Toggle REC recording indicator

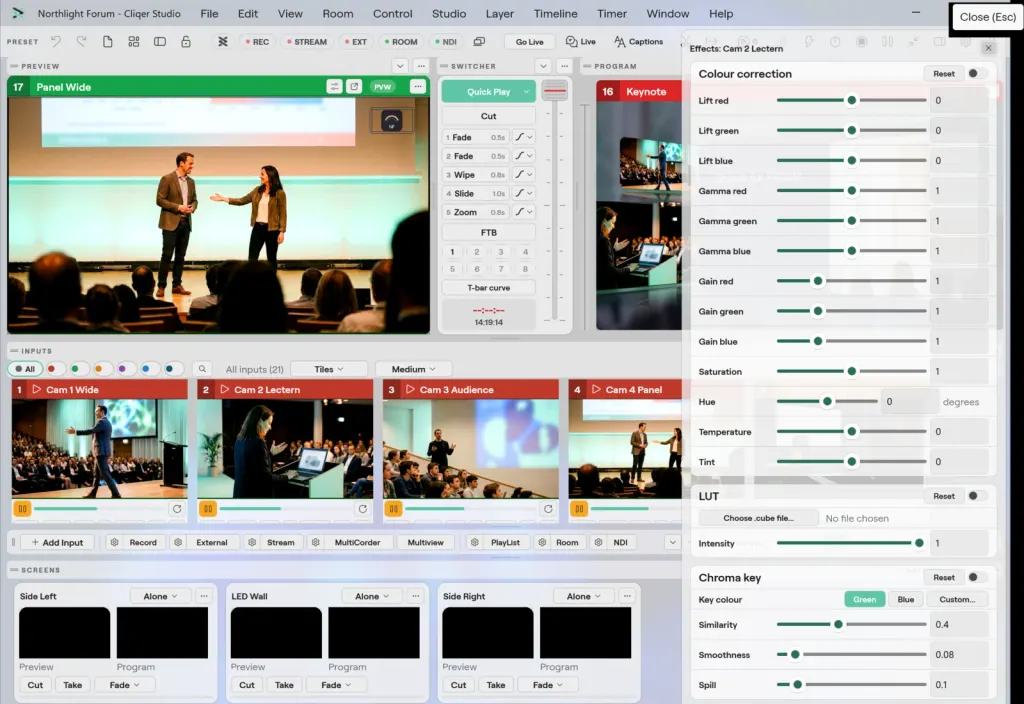point(257,41)
